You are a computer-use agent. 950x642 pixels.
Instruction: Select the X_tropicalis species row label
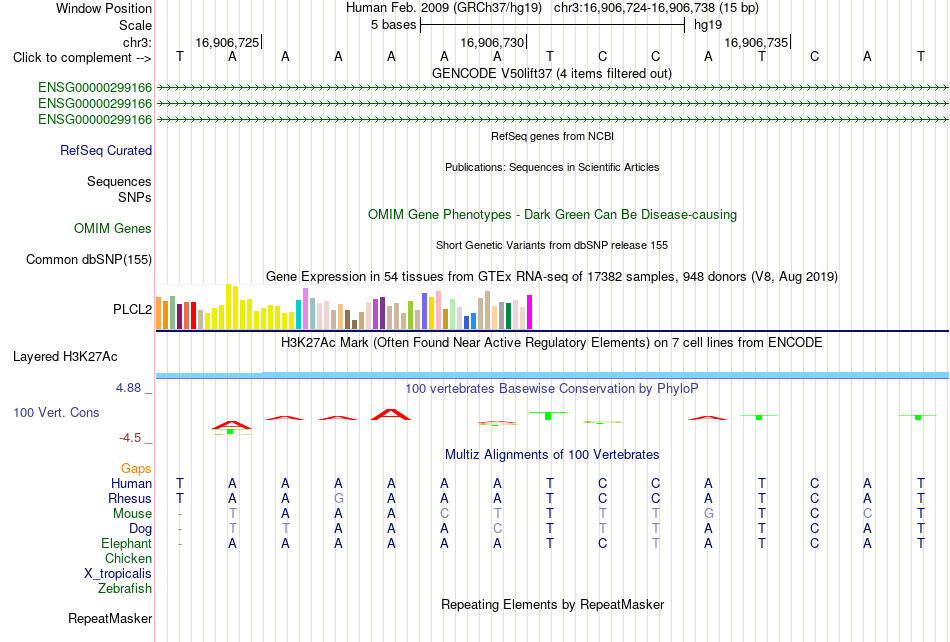pyautogui.click(x=118, y=574)
